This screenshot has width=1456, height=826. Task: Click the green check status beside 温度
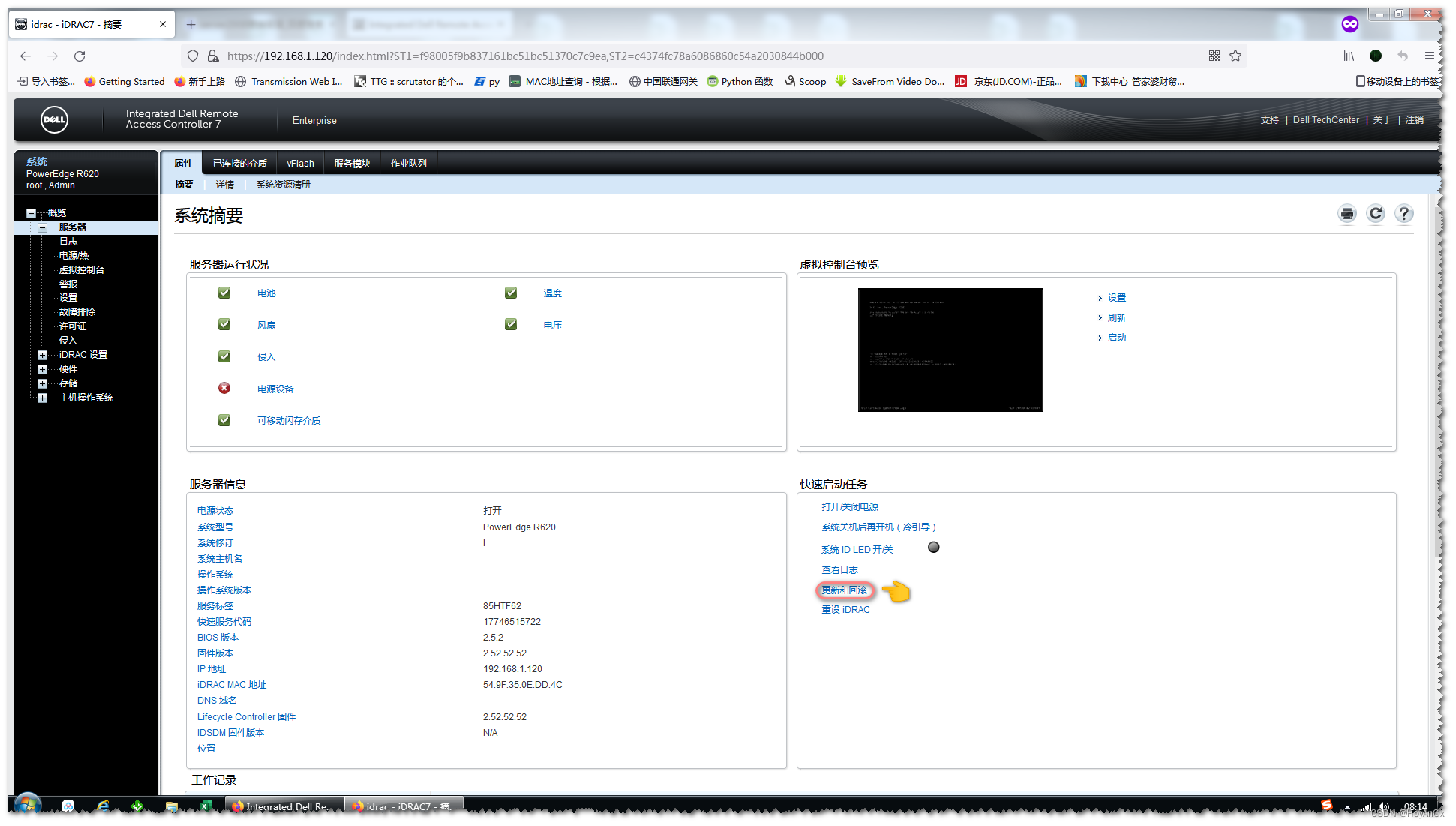(x=511, y=293)
